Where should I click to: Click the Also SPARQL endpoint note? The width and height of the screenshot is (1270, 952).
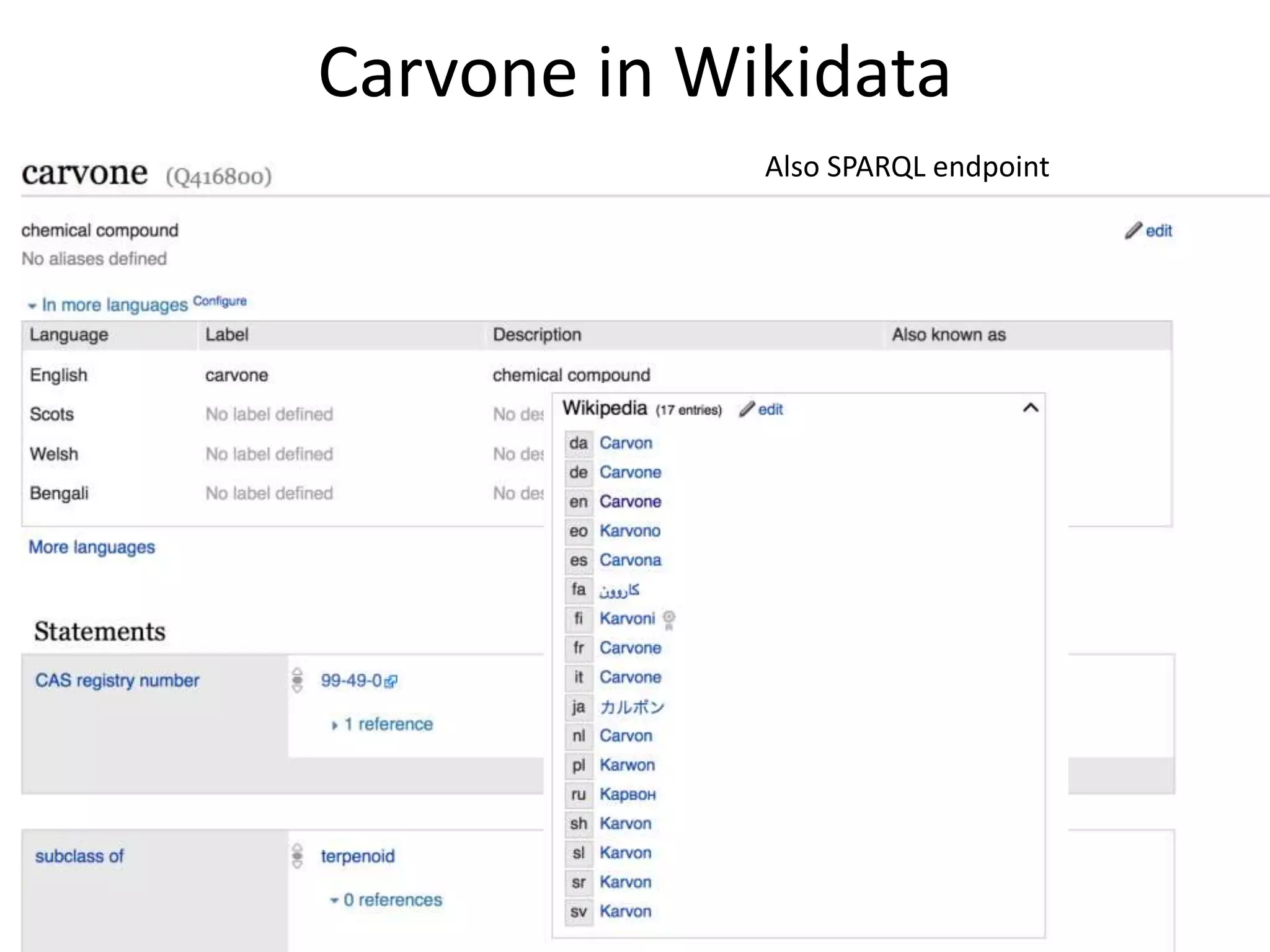pyautogui.click(x=907, y=167)
